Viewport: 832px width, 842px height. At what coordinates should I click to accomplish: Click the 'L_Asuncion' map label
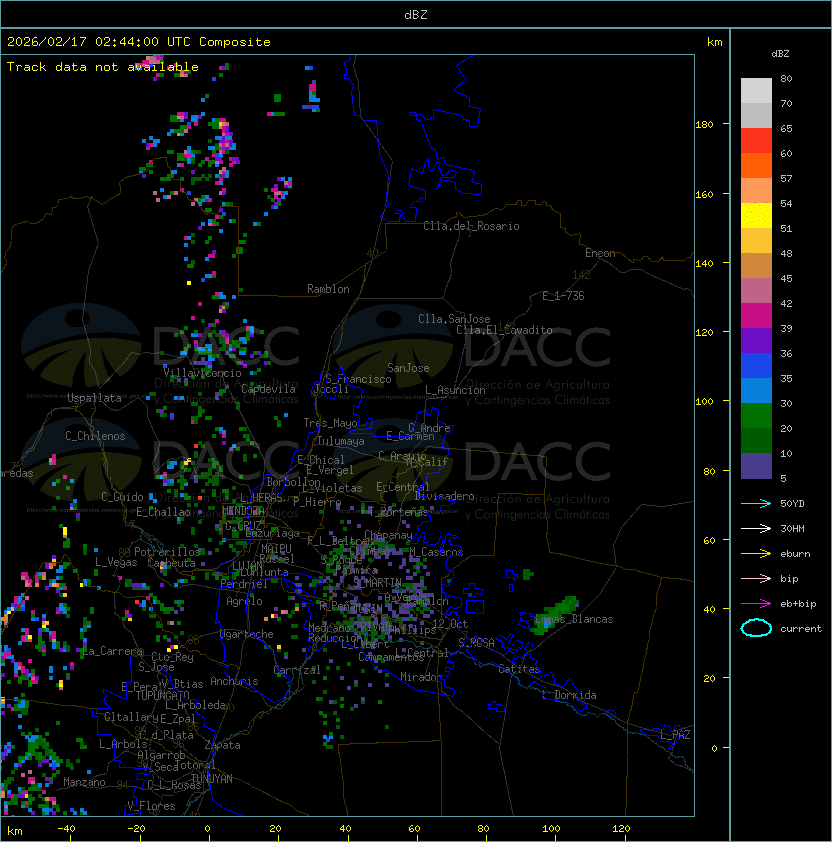(455, 390)
